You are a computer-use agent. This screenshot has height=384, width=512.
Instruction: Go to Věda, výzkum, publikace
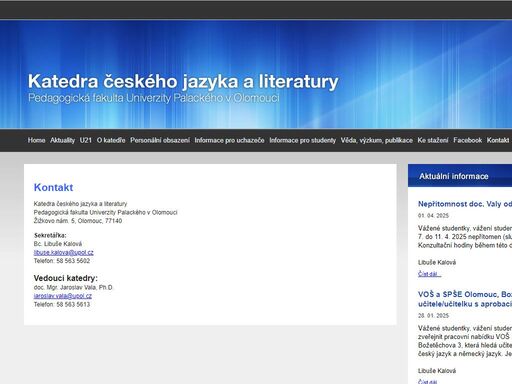click(376, 140)
